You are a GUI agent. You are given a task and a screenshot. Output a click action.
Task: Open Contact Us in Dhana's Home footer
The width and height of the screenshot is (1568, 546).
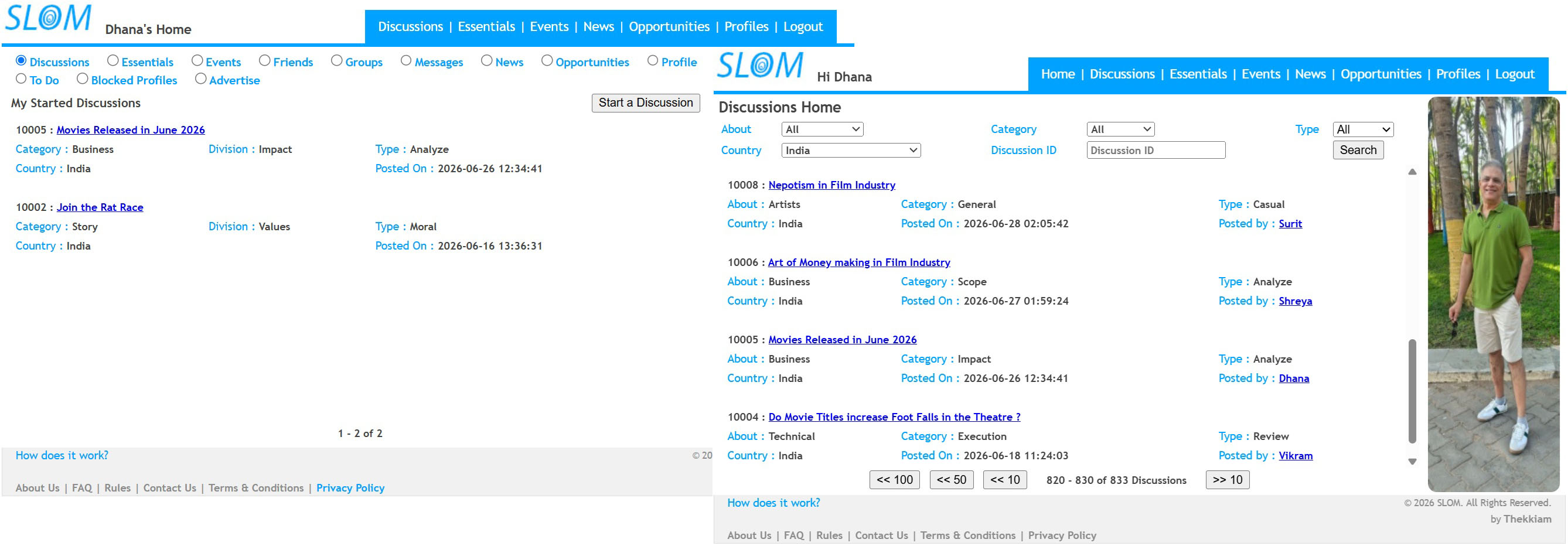170,488
